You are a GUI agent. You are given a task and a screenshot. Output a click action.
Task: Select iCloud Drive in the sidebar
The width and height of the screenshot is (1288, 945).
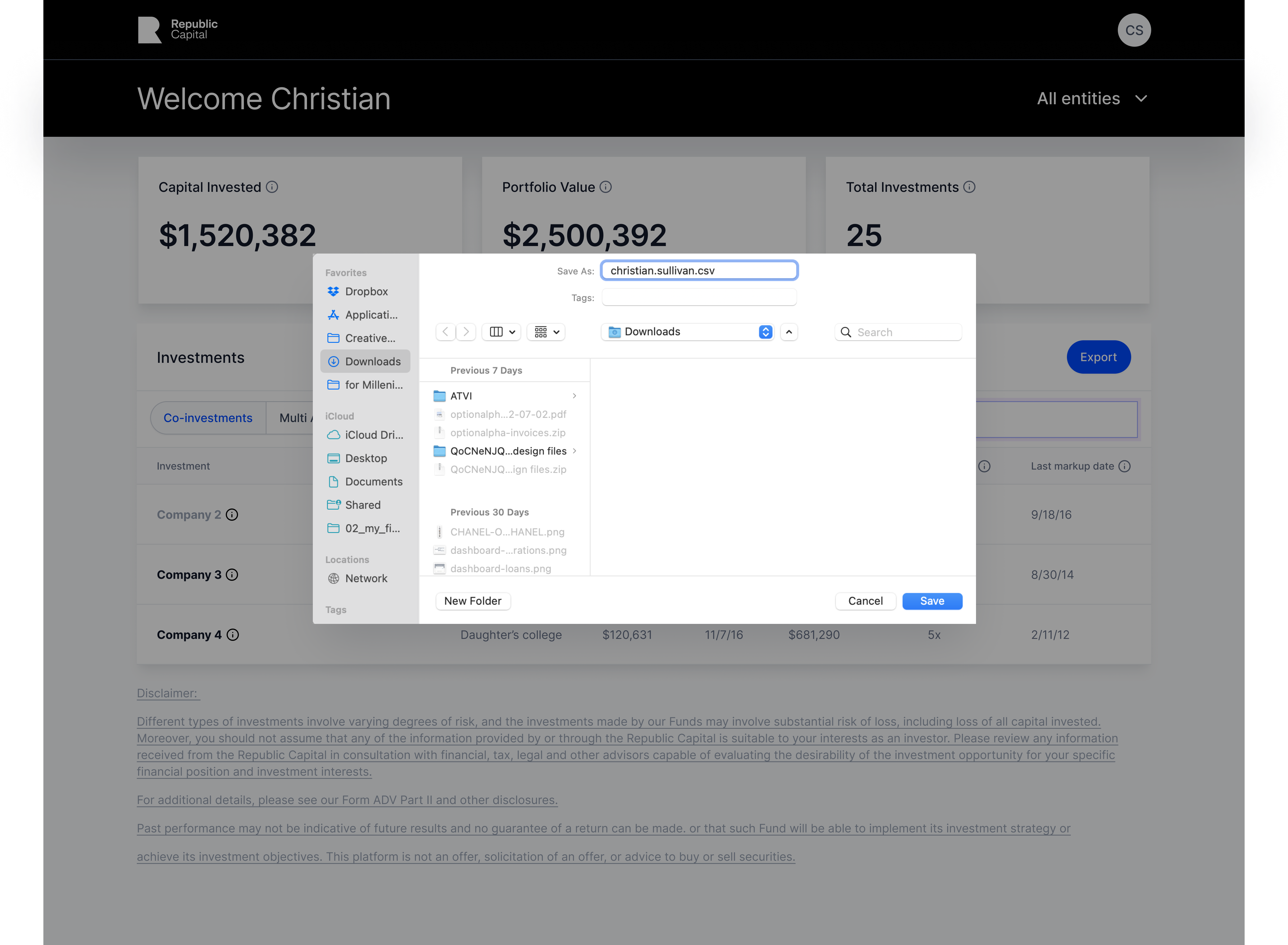373,435
